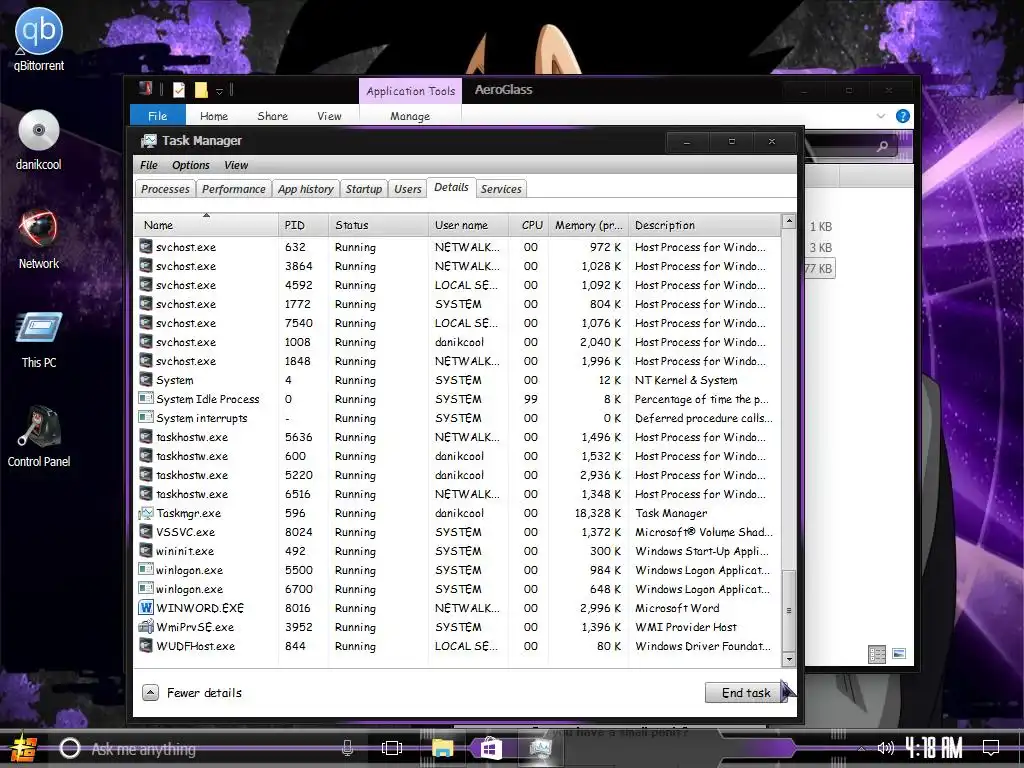Collapse view with Fewer details
Image resolution: width=1024 pixels, height=768 pixels.
coord(192,693)
